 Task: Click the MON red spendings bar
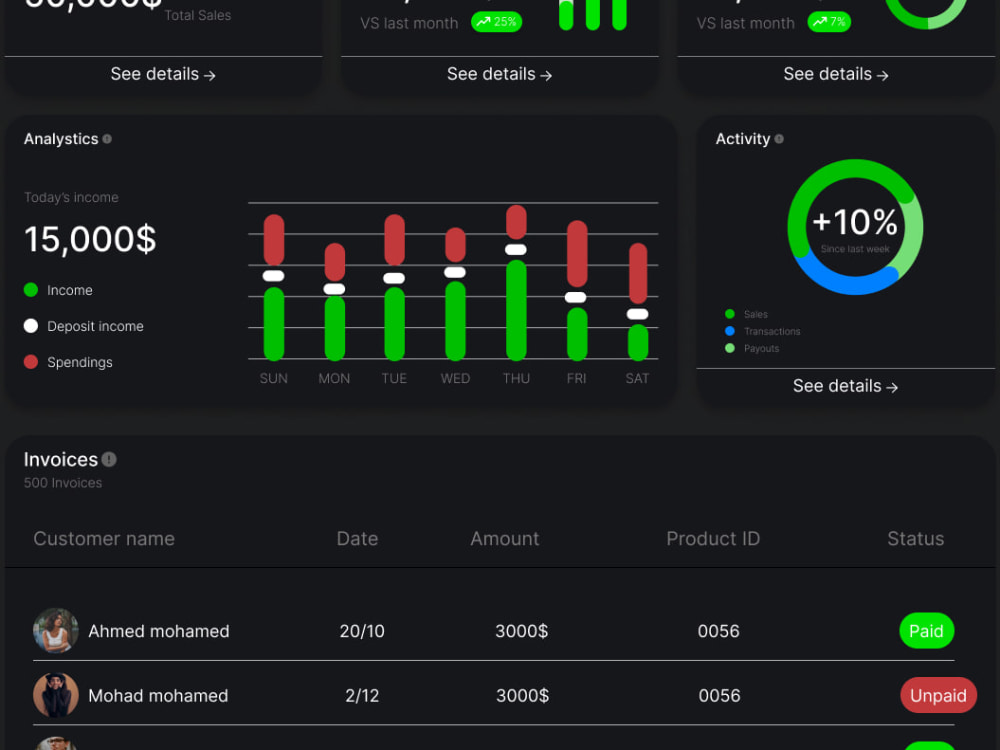pyautogui.click(x=335, y=262)
